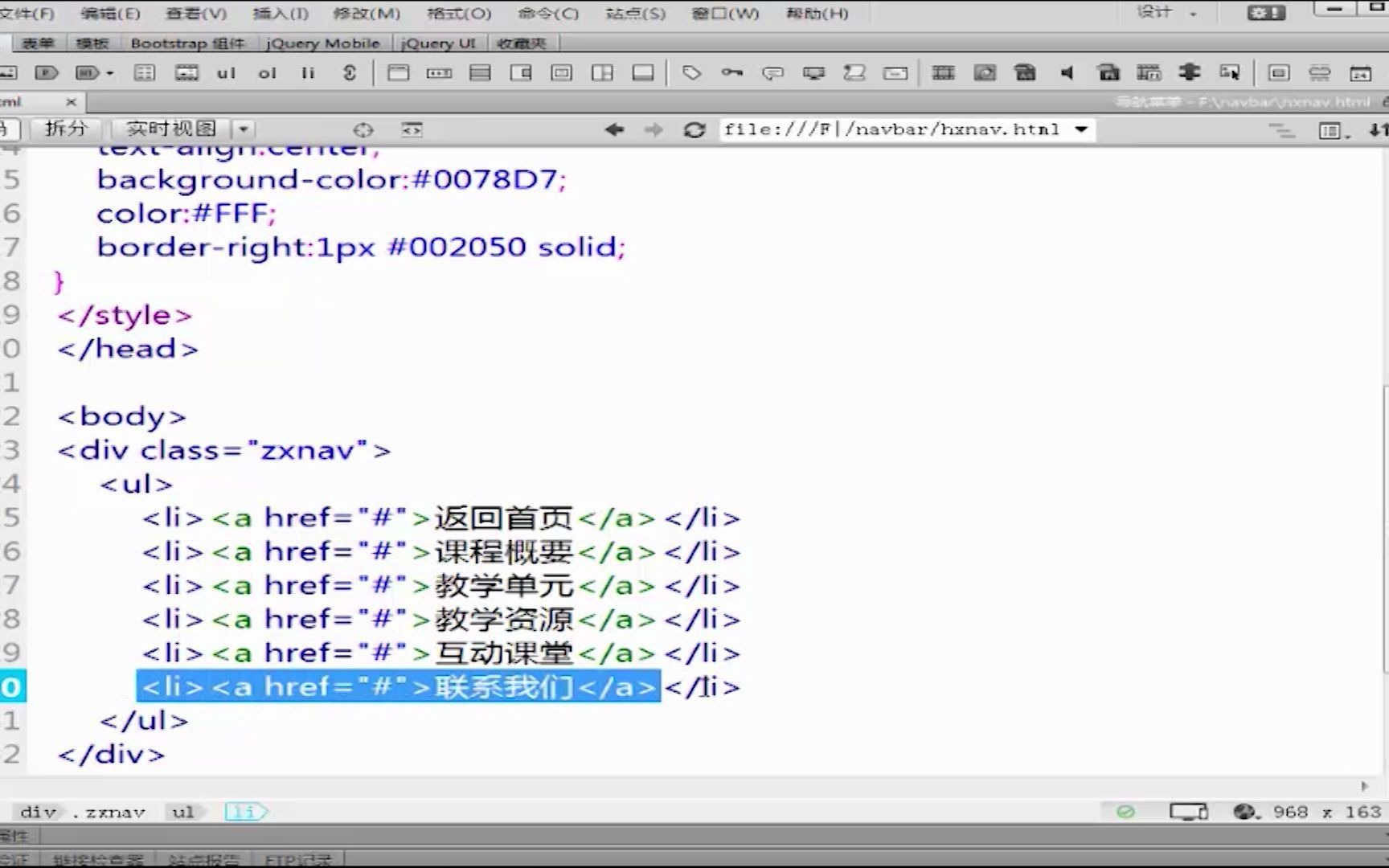Click the figure insert icon
The height and width of the screenshot is (868, 1389).
(186, 73)
